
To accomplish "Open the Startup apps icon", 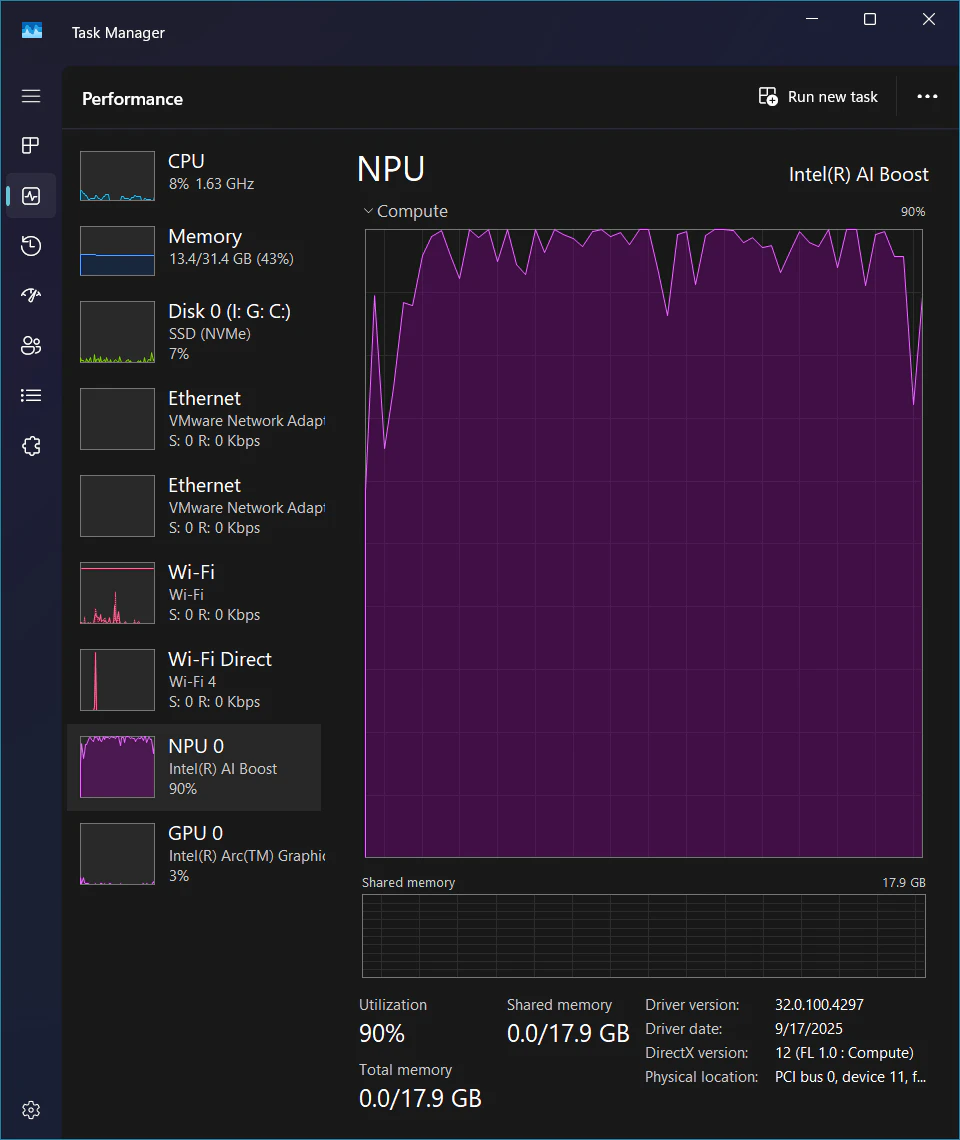I will (x=31, y=295).
